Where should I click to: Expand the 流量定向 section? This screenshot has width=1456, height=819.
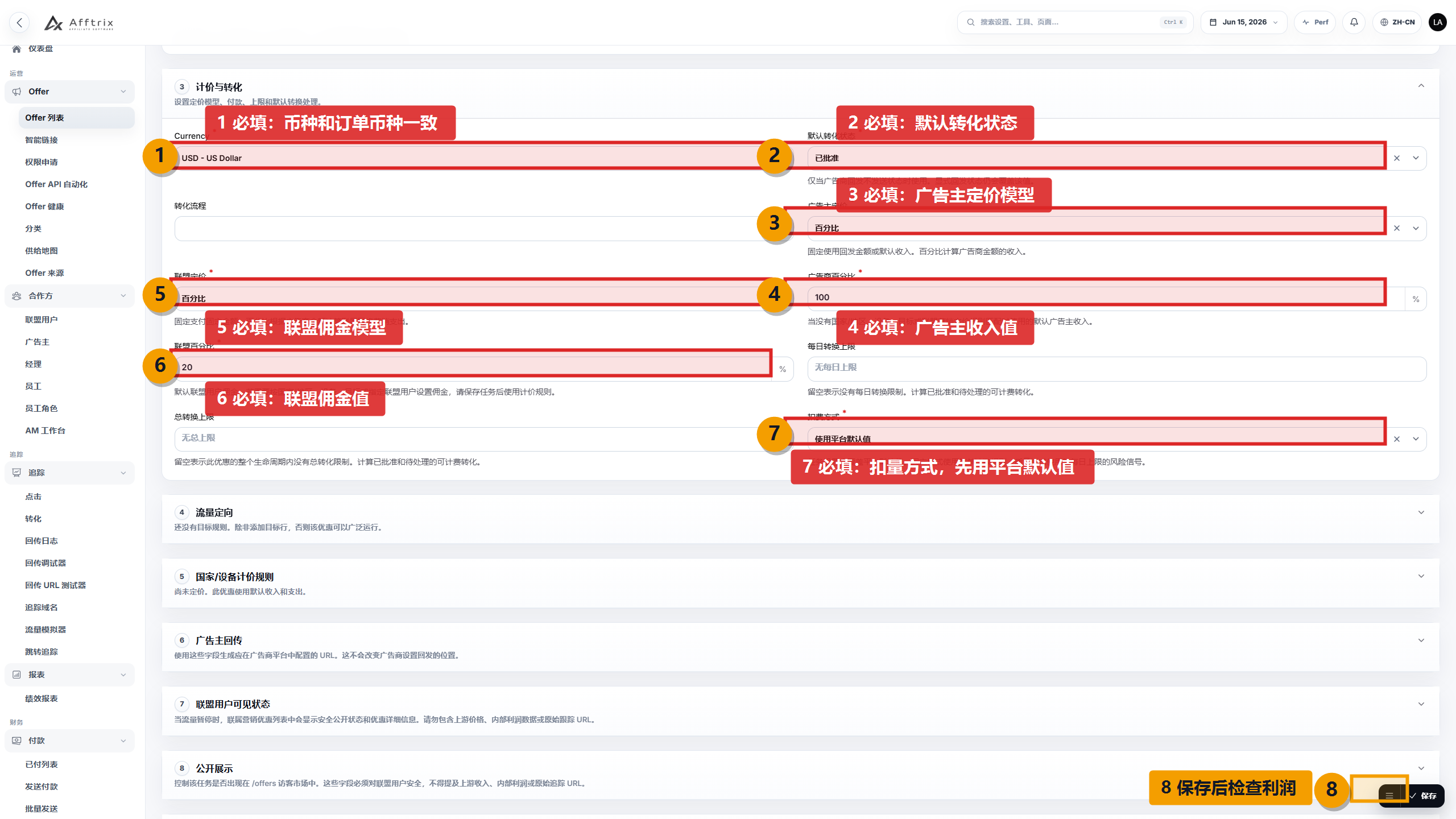point(1421,512)
